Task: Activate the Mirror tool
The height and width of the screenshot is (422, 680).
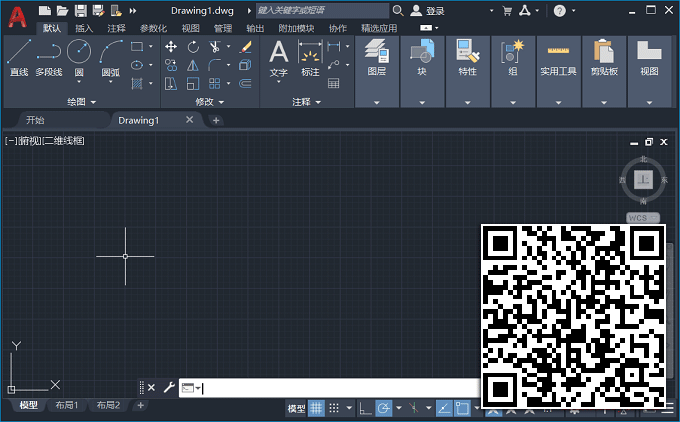Action: tap(193, 65)
